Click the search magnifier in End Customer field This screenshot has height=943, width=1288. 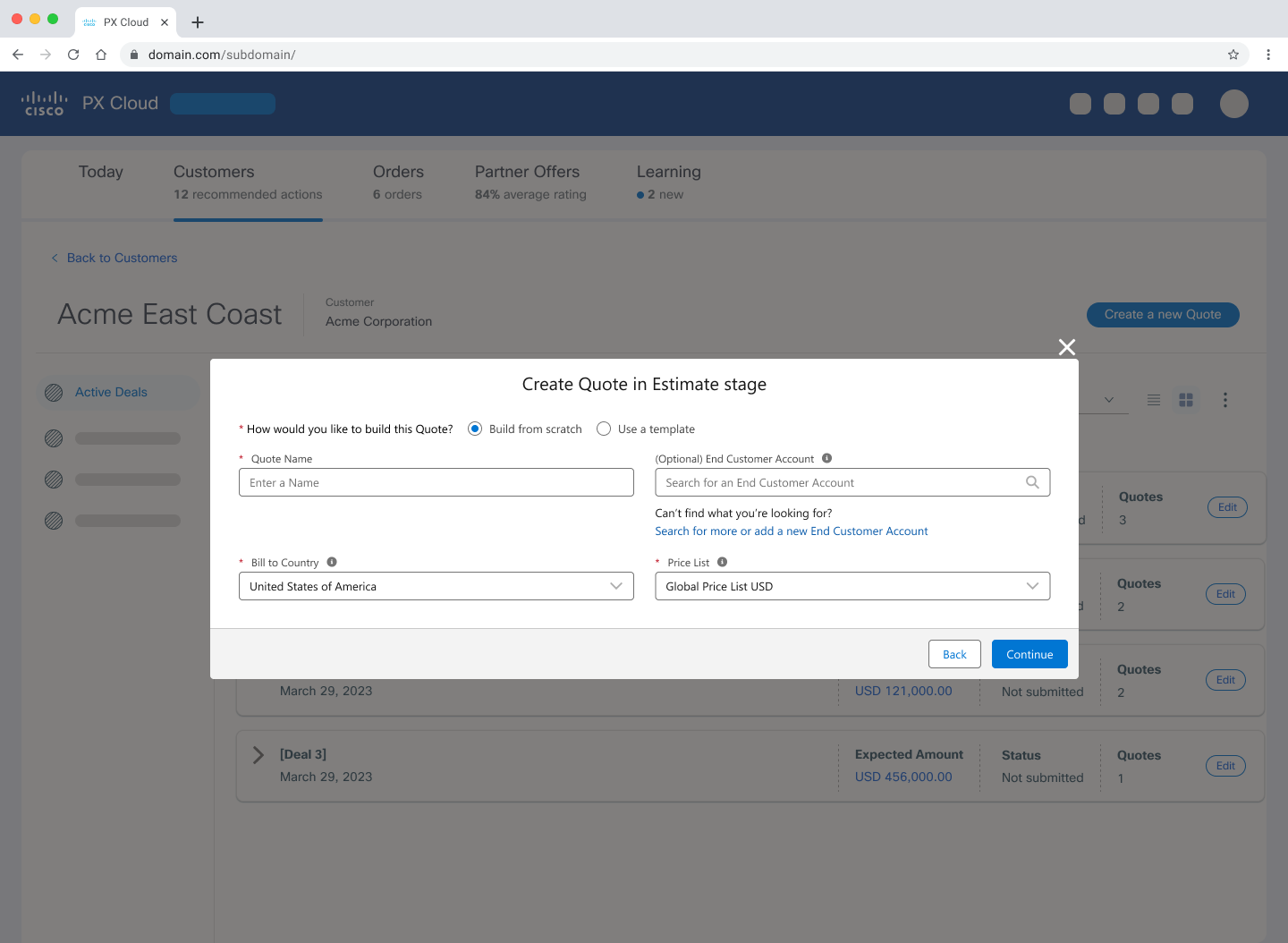tap(1032, 482)
